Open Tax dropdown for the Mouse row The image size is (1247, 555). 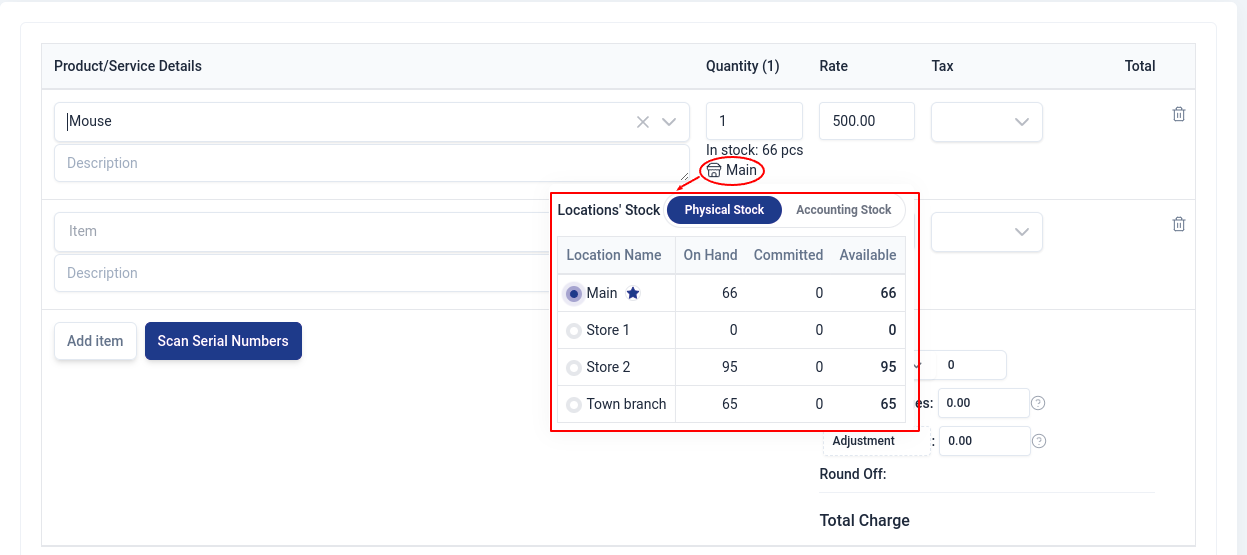point(986,122)
